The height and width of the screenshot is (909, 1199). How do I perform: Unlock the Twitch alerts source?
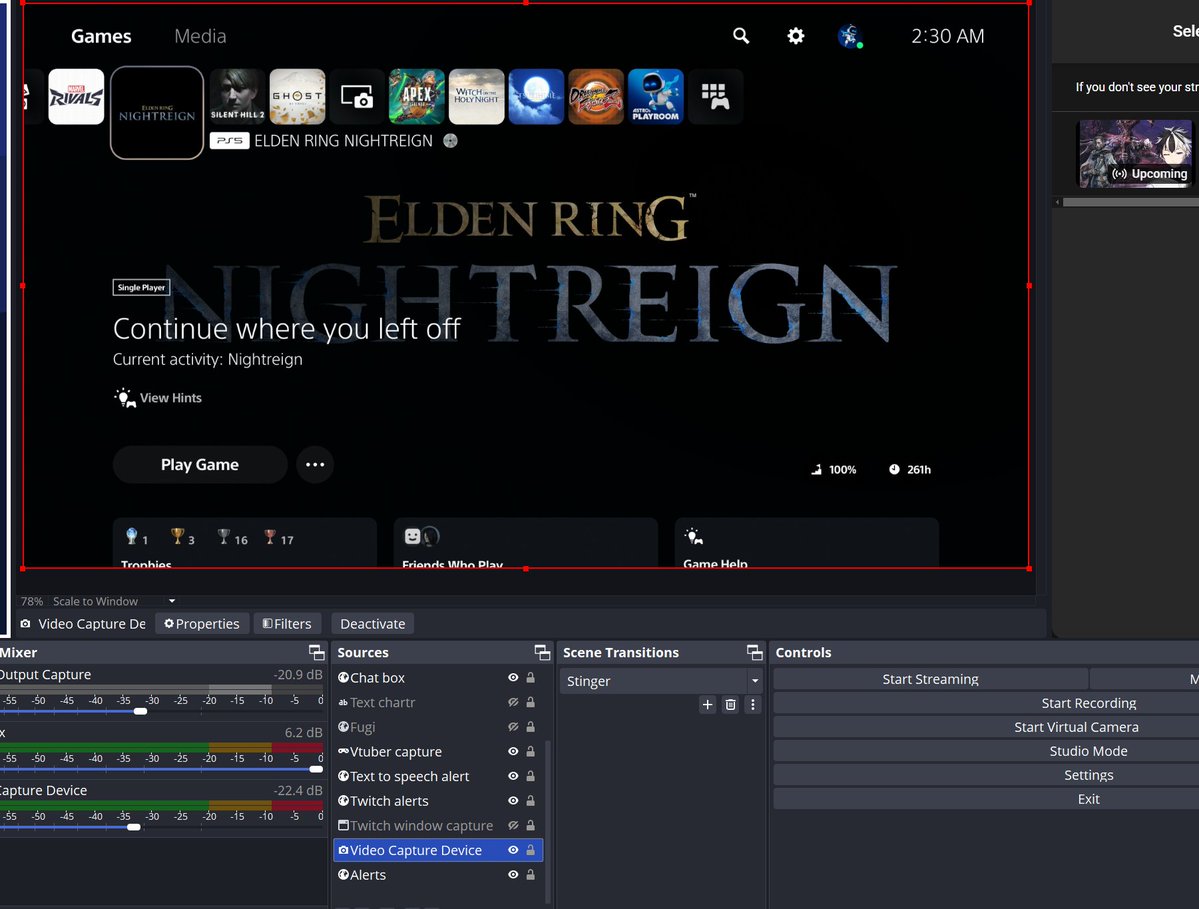[531, 800]
